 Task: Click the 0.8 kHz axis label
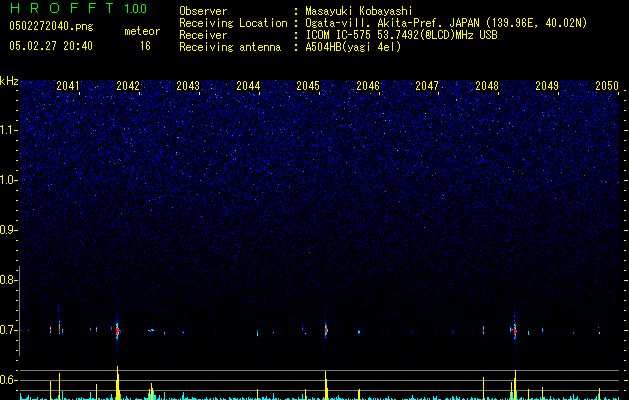click(x=8, y=280)
